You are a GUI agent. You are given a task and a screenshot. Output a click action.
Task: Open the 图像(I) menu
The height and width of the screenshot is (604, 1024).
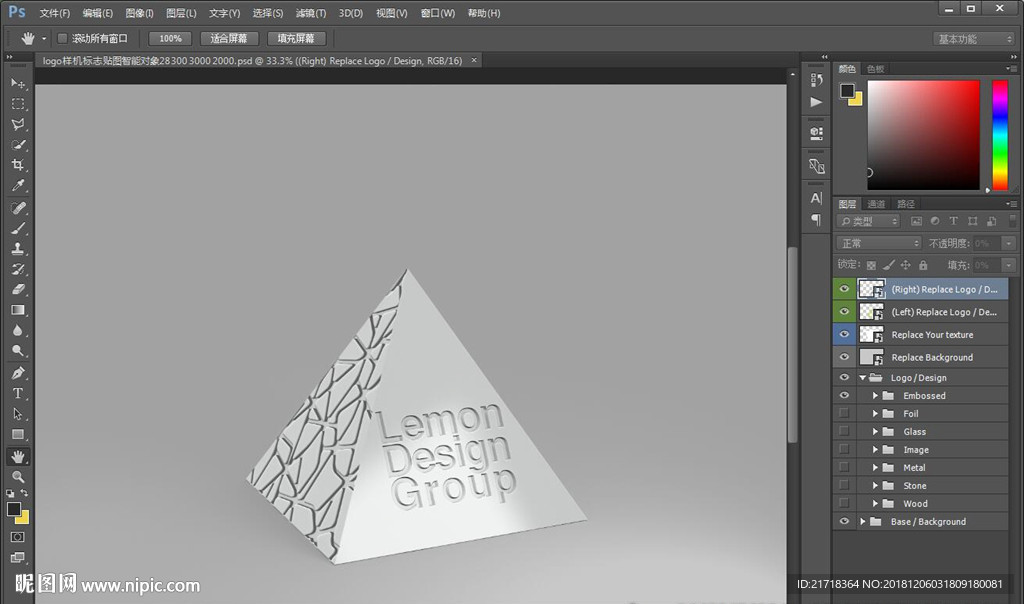139,13
